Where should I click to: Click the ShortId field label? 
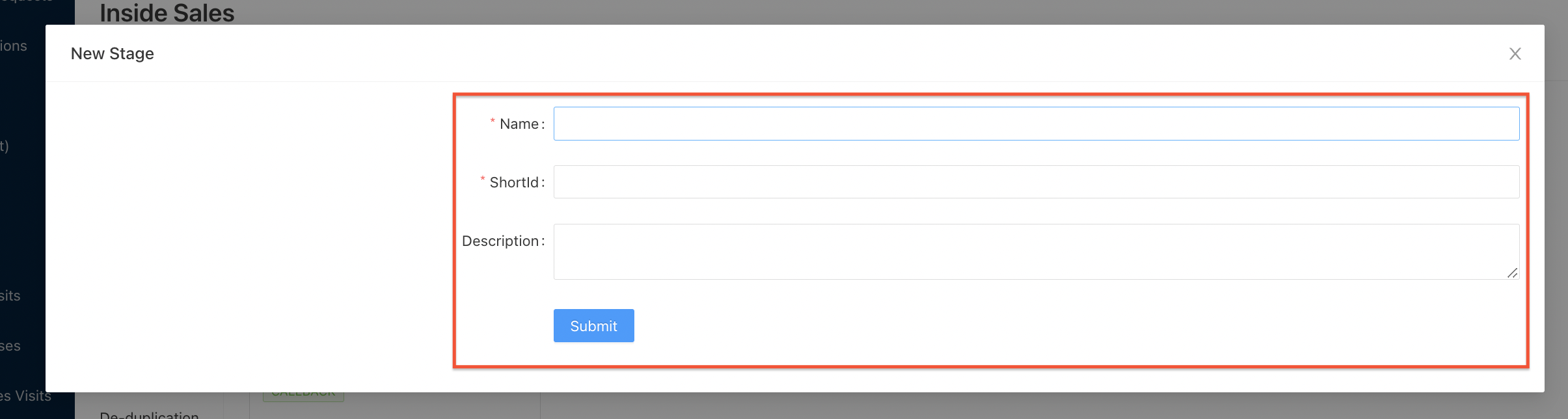(513, 183)
